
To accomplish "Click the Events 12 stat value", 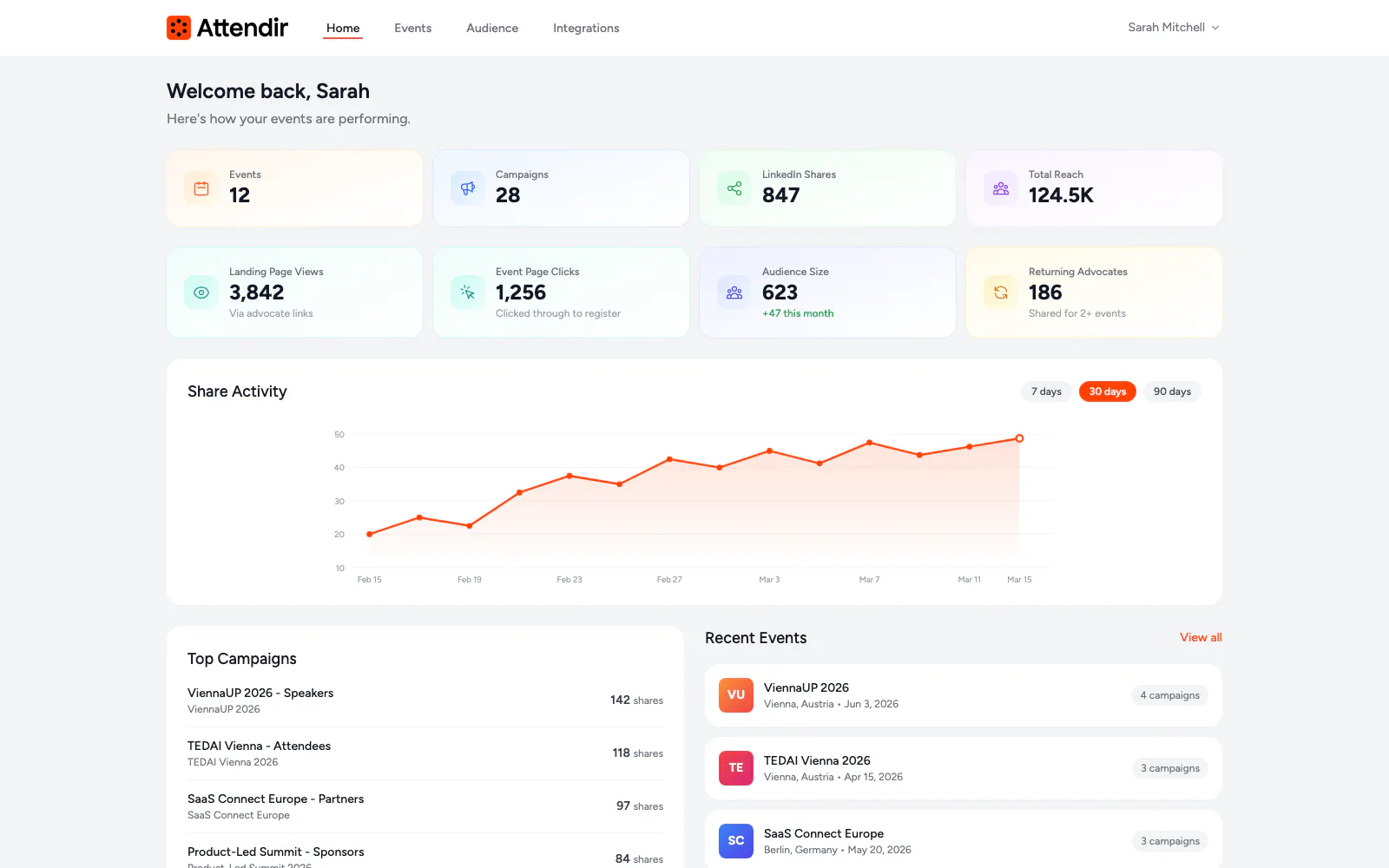I will coord(240,195).
